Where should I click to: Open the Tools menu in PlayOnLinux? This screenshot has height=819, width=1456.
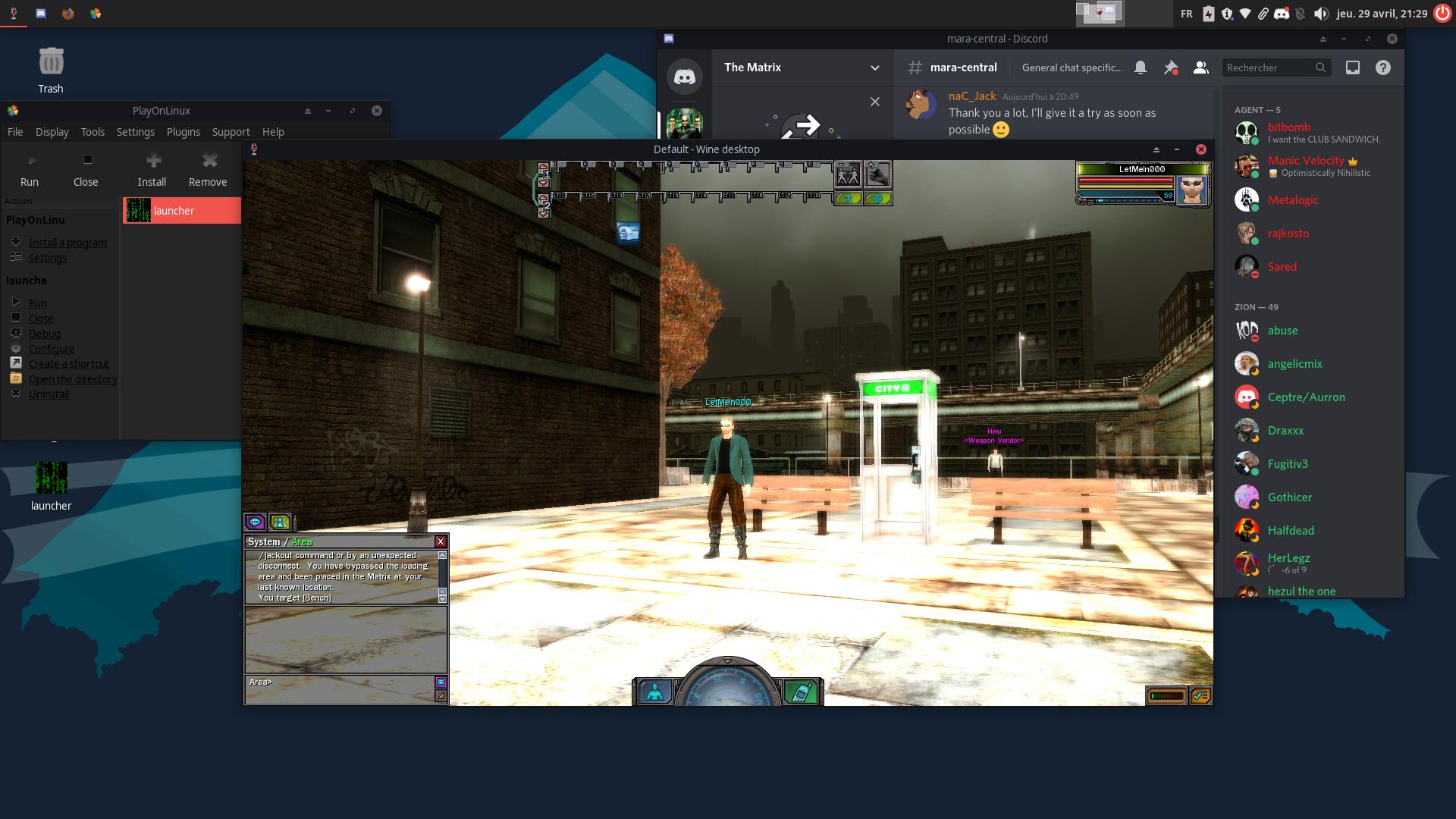point(93,132)
